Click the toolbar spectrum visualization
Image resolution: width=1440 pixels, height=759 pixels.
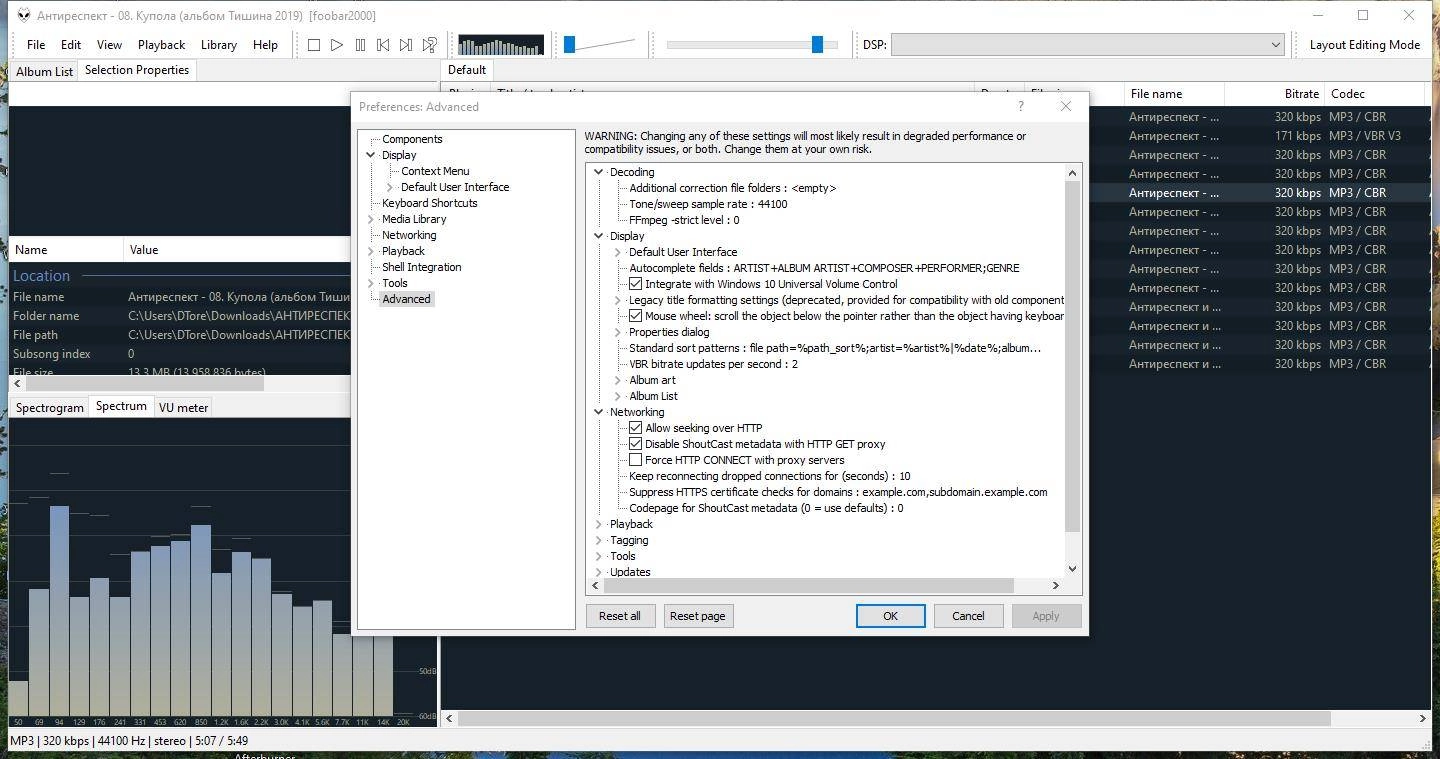tap(501, 45)
